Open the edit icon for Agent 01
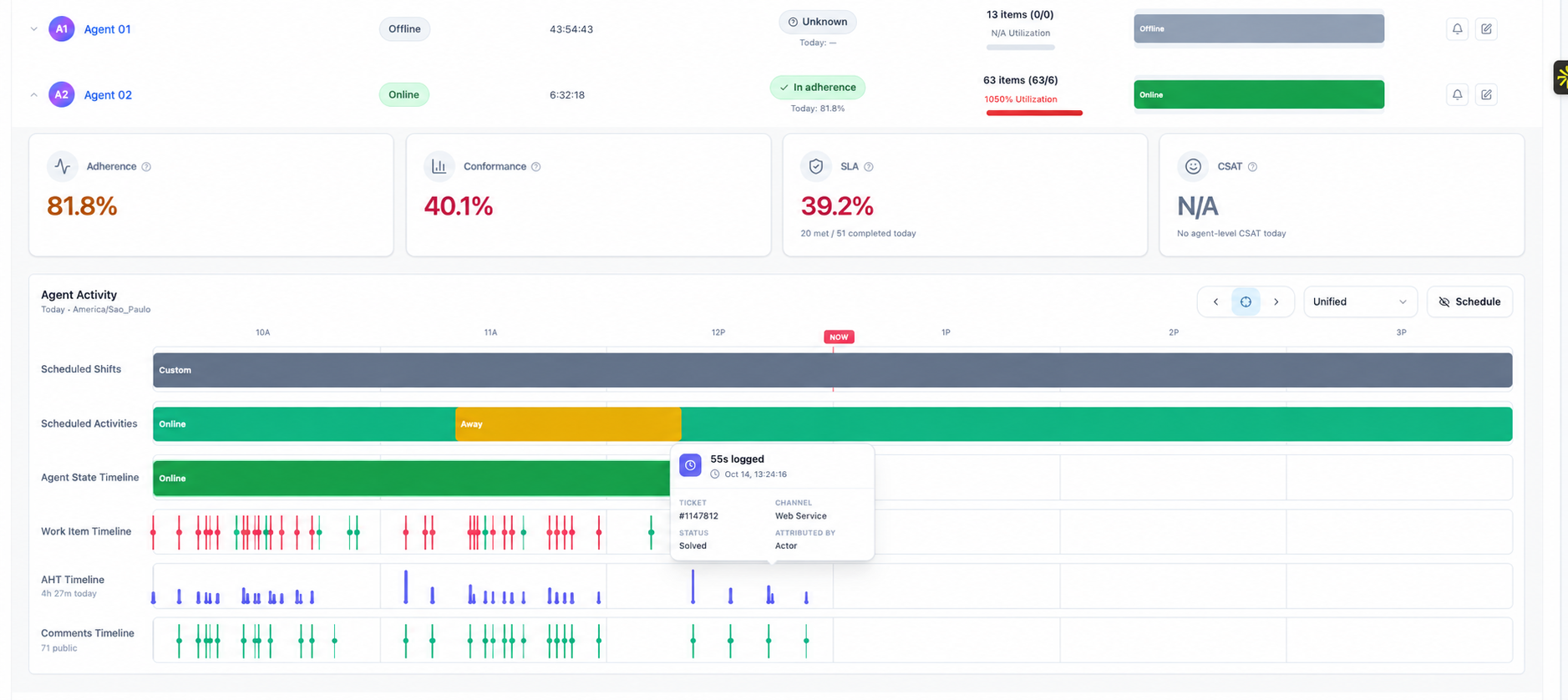The image size is (1568, 700). (1486, 28)
